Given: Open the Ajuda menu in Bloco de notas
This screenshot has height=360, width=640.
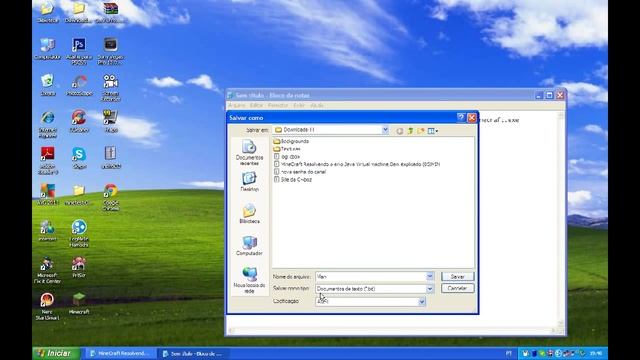Looking at the screenshot, I should [317, 105].
